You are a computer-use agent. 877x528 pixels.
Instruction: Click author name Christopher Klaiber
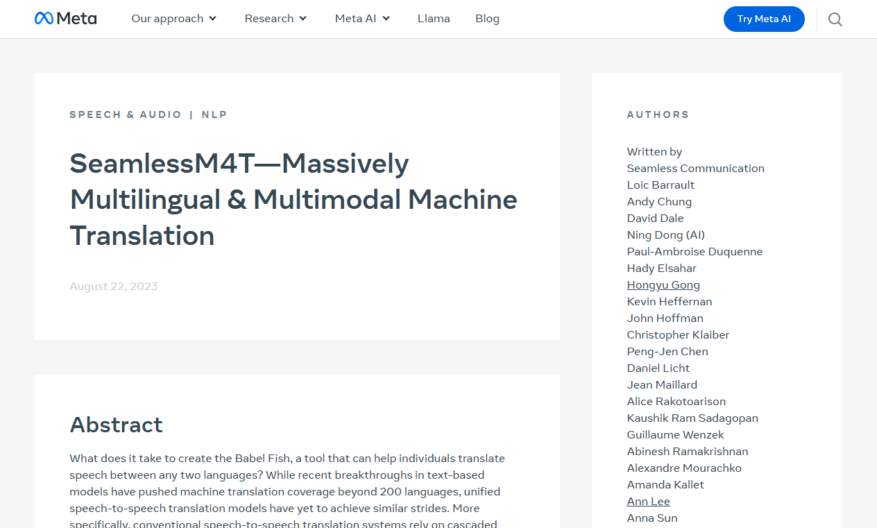tap(678, 335)
